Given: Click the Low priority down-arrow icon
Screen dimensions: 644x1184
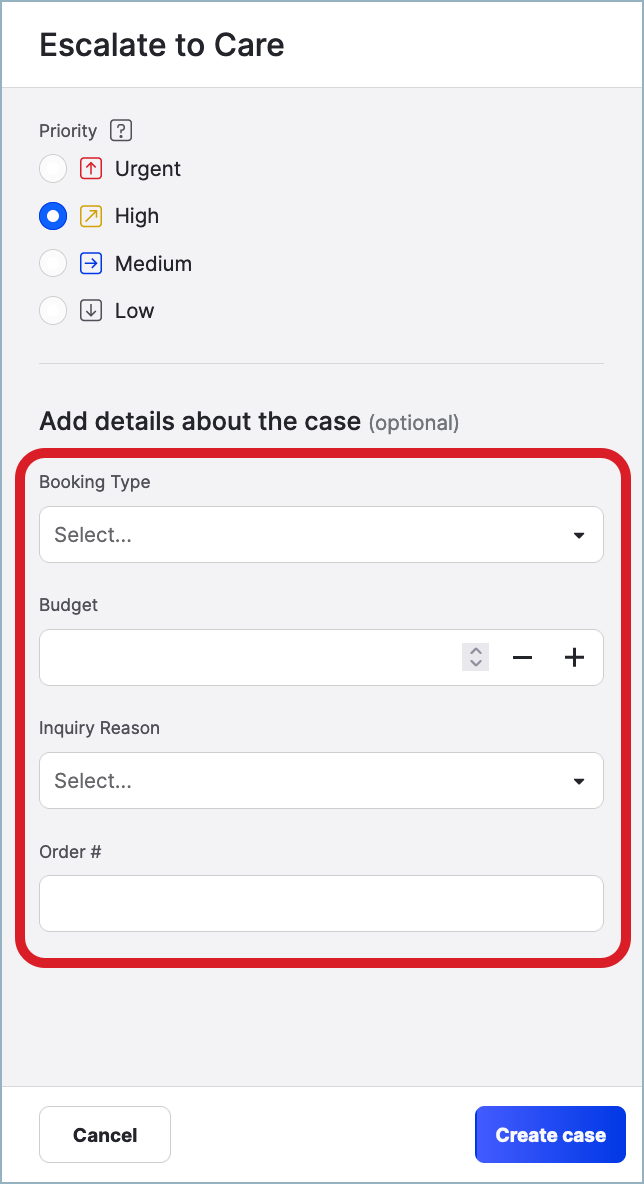Looking at the screenshot, I should click(x=91, y=311).
